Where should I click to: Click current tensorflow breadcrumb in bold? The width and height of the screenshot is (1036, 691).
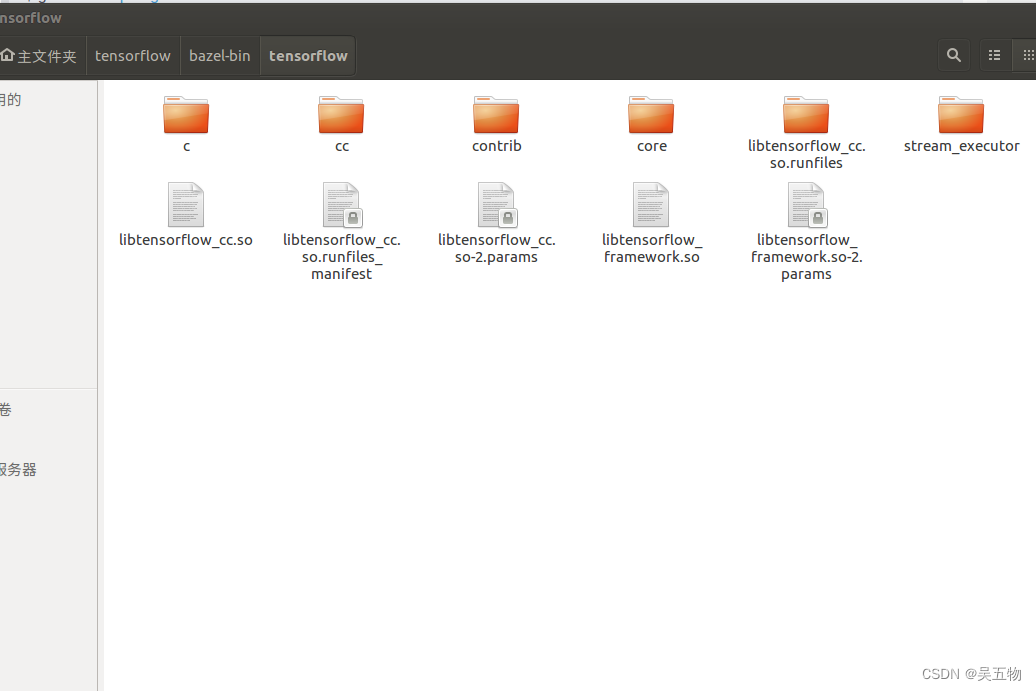pos(308,56)
